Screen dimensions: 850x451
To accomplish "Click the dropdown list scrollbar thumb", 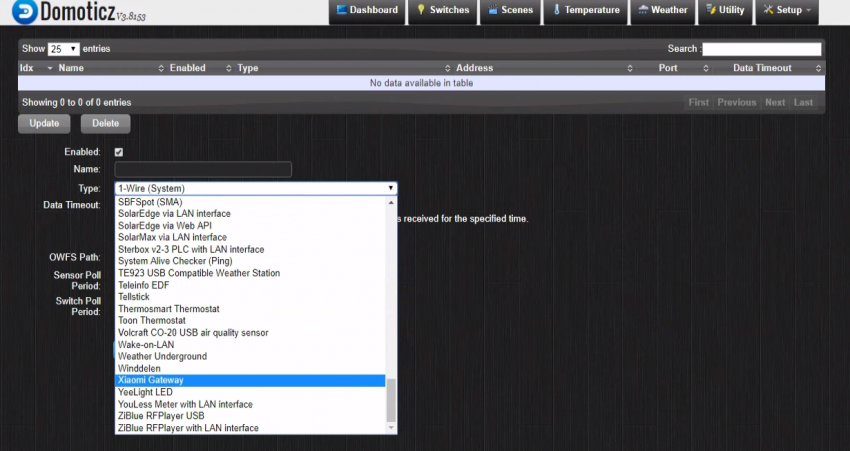I will [391, 400].
